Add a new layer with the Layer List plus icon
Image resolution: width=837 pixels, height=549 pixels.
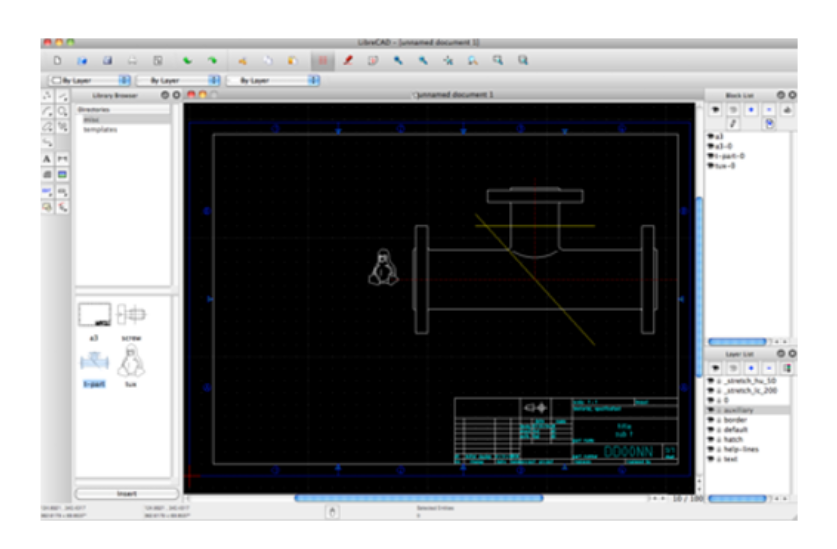[x=751, y=368]
